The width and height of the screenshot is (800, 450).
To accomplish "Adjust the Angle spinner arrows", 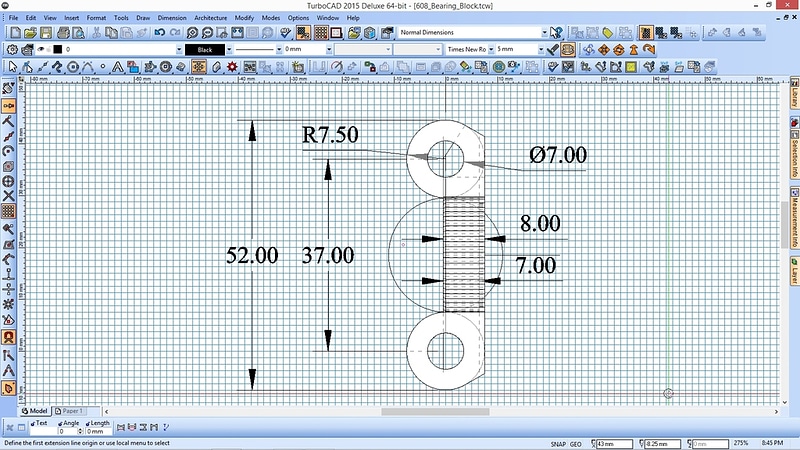I will [80, 432].
